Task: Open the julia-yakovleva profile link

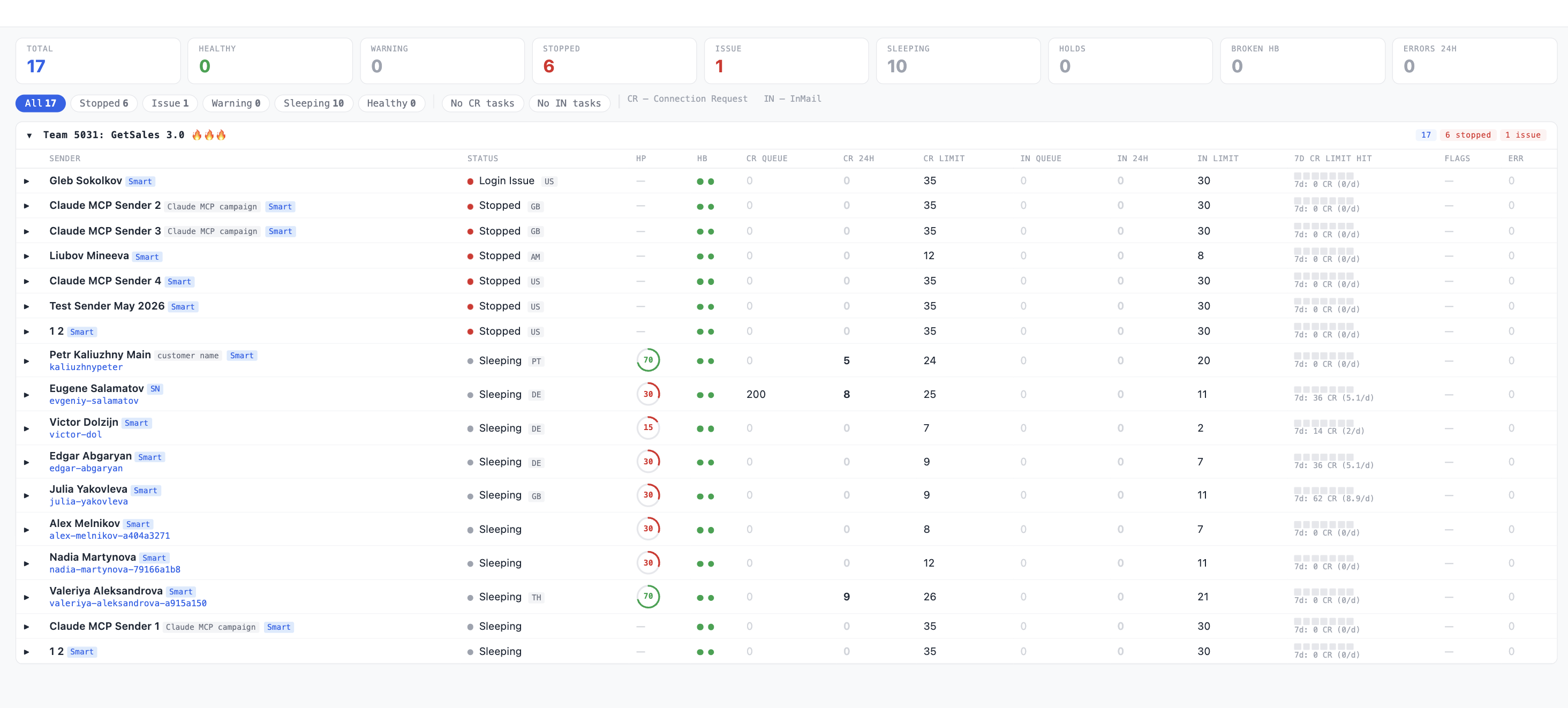Action: [x=88, y=502]
